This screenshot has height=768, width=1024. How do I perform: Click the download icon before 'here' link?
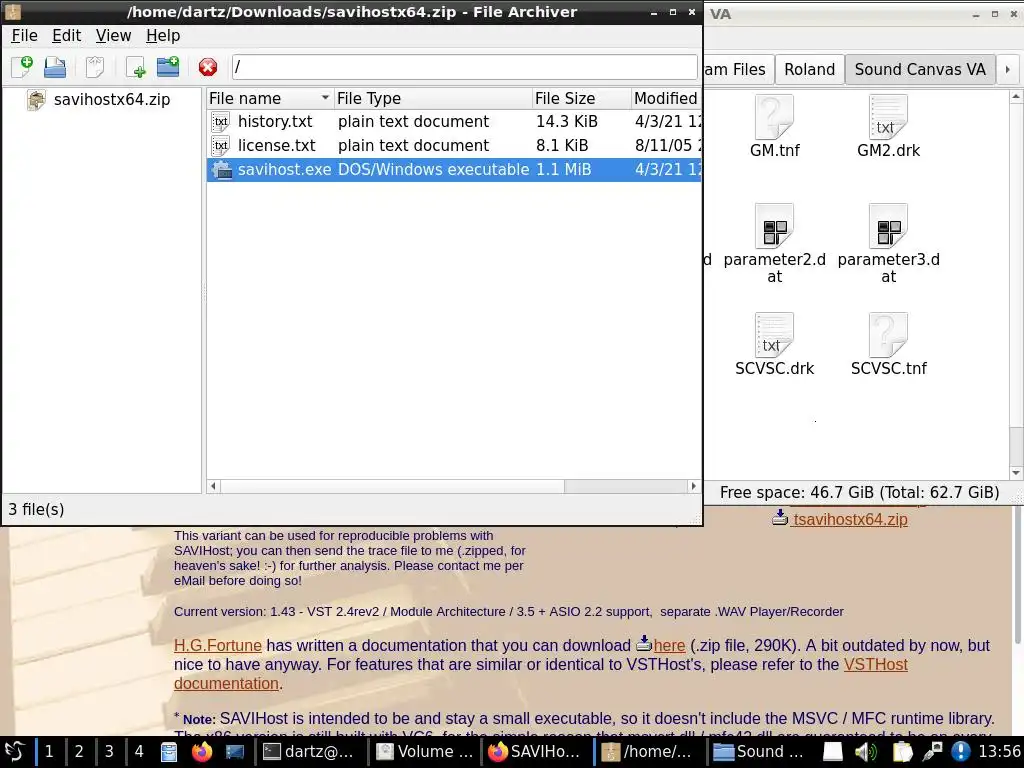[644, 644]
